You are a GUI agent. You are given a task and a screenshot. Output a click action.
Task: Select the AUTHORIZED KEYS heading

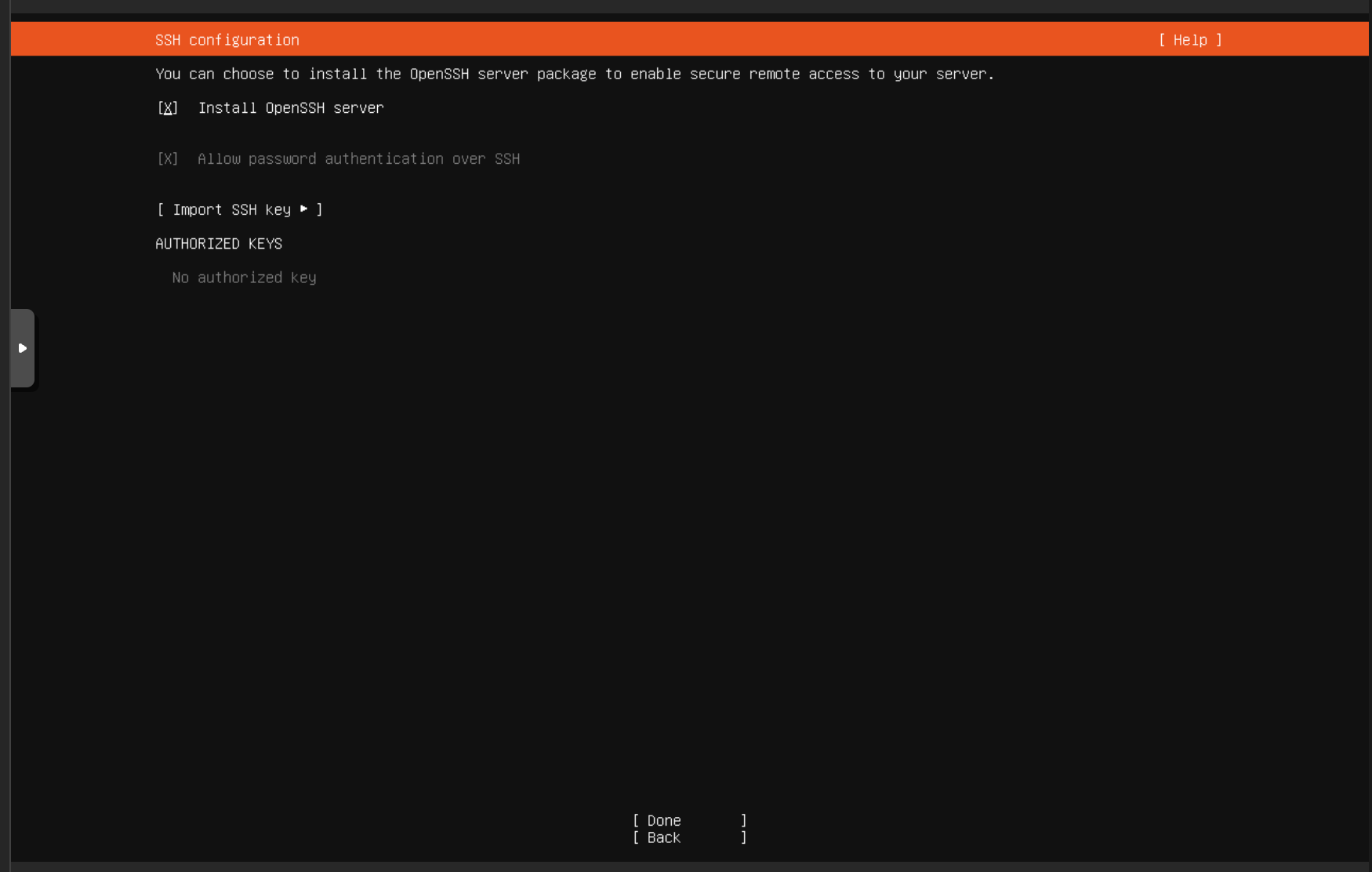[219, 244]
